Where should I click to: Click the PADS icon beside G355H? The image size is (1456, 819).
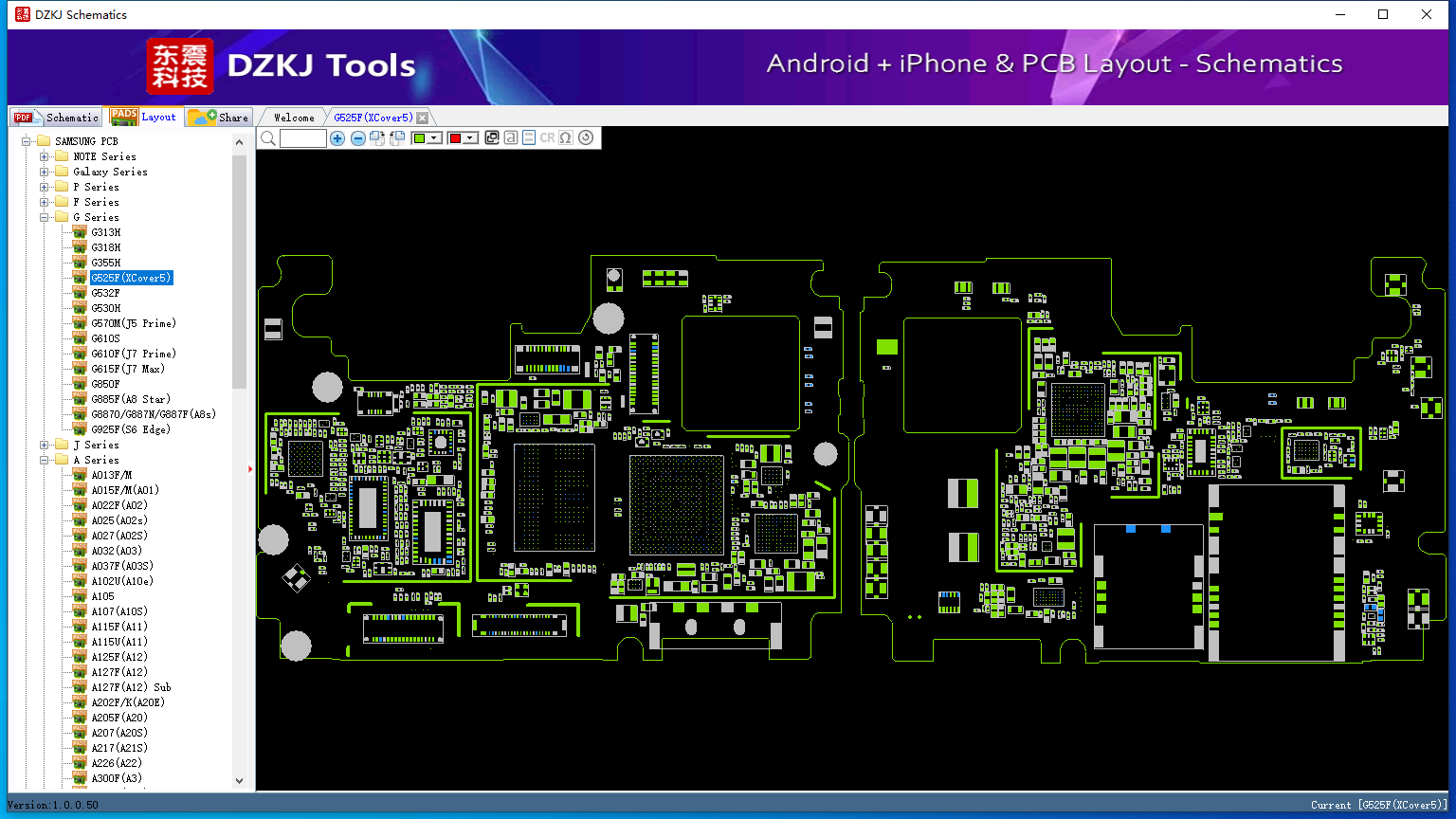tap(80, 263)
